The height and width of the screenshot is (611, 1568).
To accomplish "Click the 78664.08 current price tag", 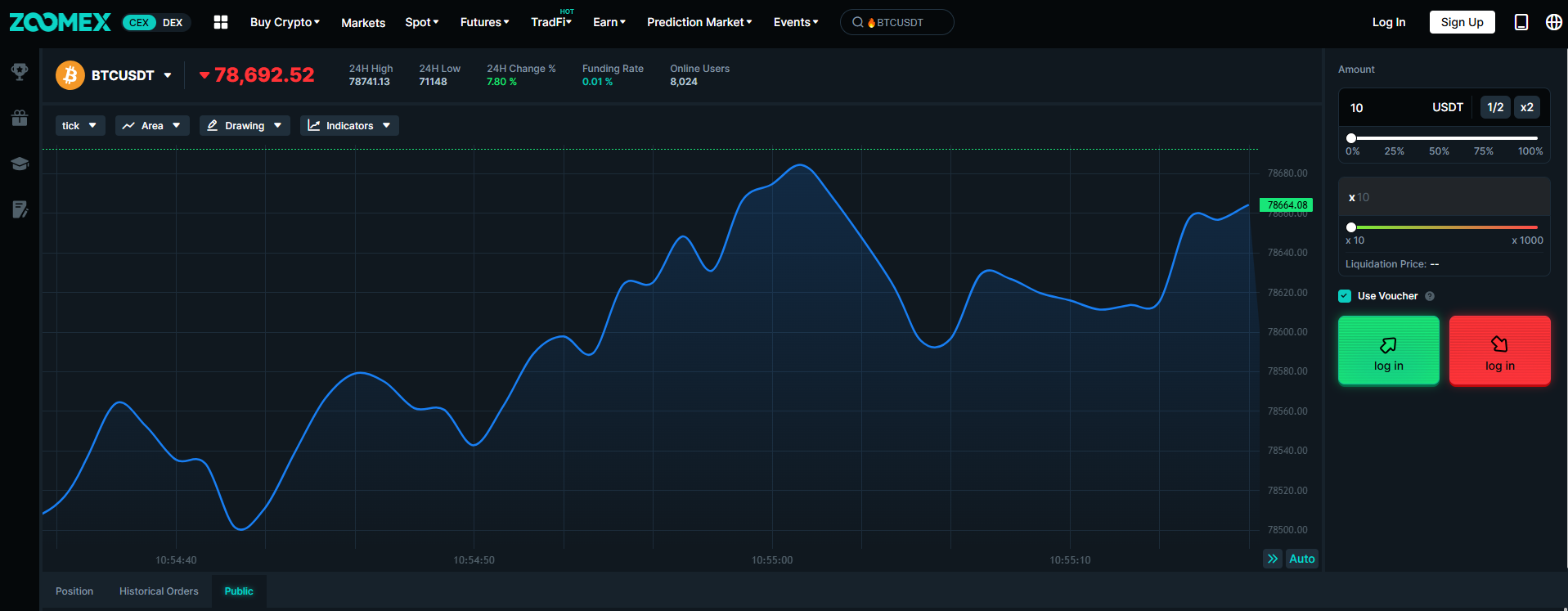I will [1287, 204].
